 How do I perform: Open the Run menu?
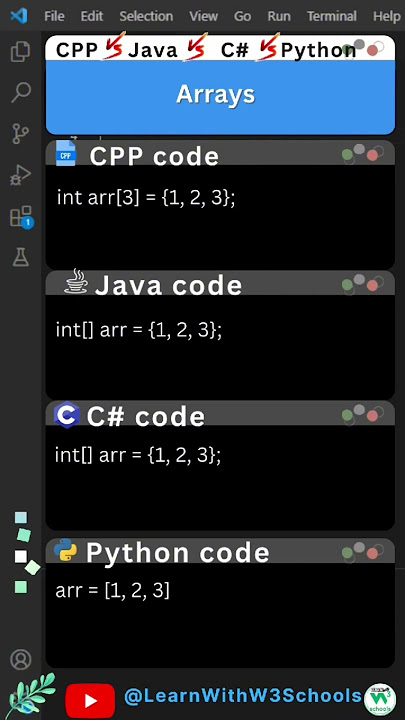pos(279,17)
